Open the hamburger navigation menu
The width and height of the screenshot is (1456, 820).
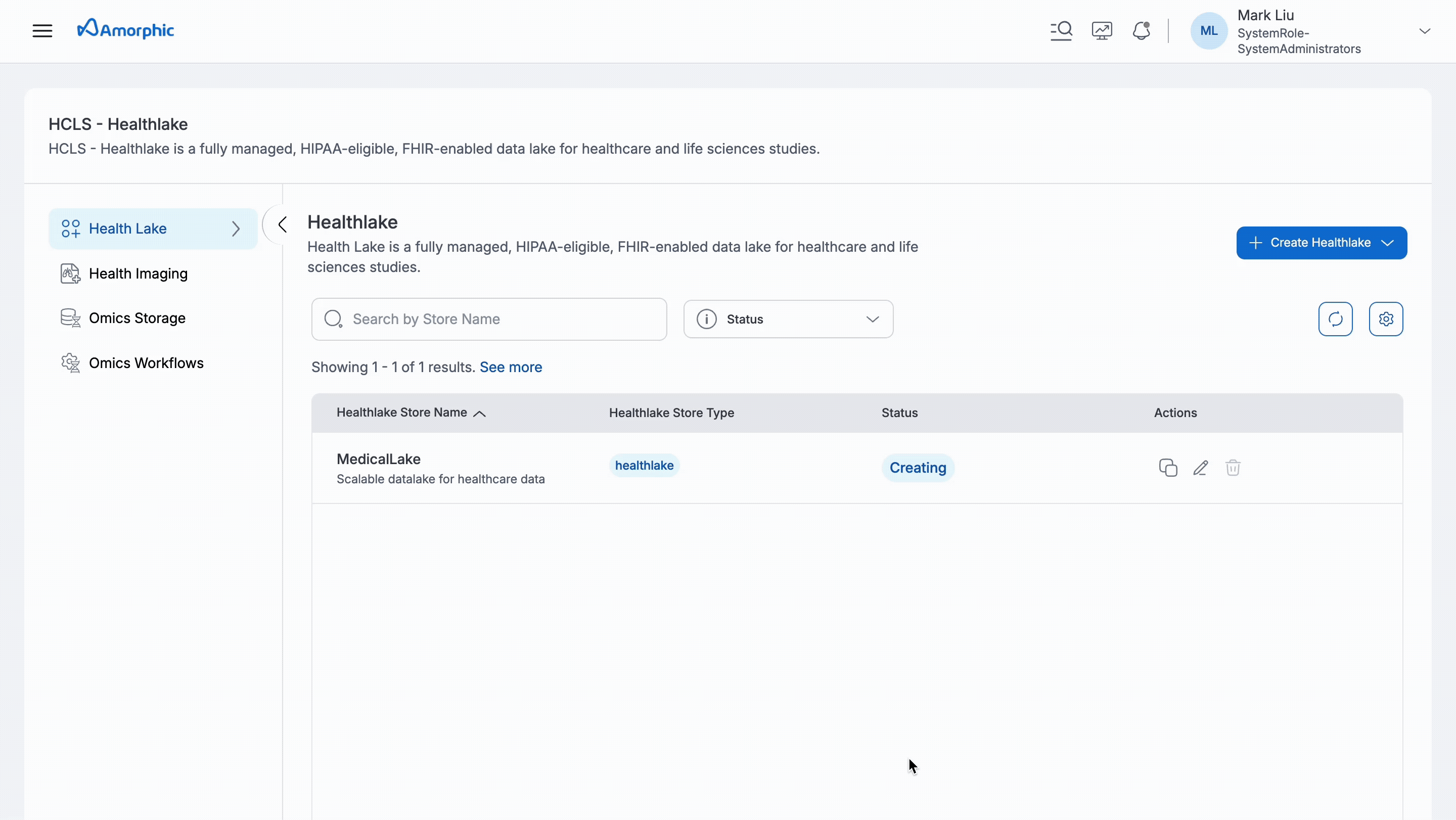pos(42,30)
